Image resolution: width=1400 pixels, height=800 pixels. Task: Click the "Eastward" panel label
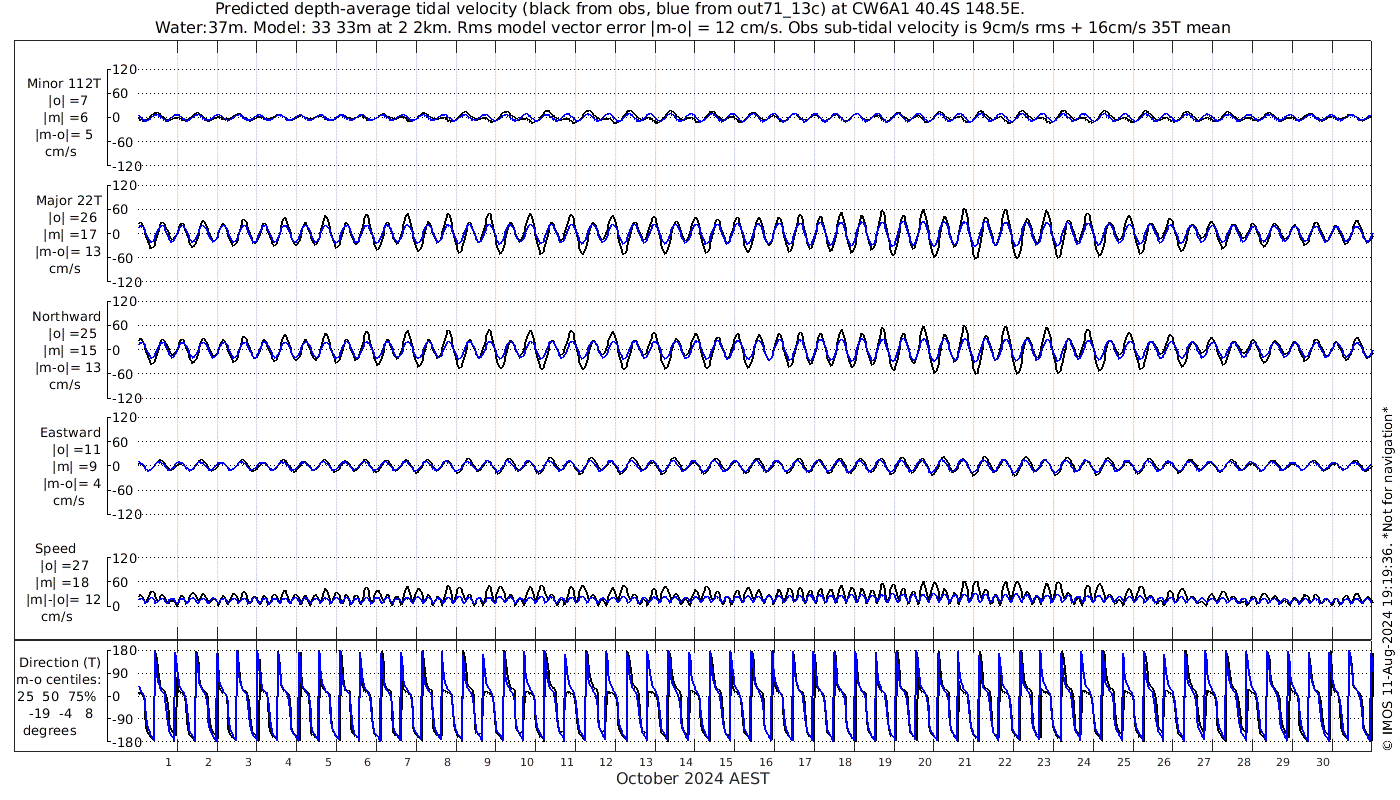pyautogui.click(x=70, y=433)
